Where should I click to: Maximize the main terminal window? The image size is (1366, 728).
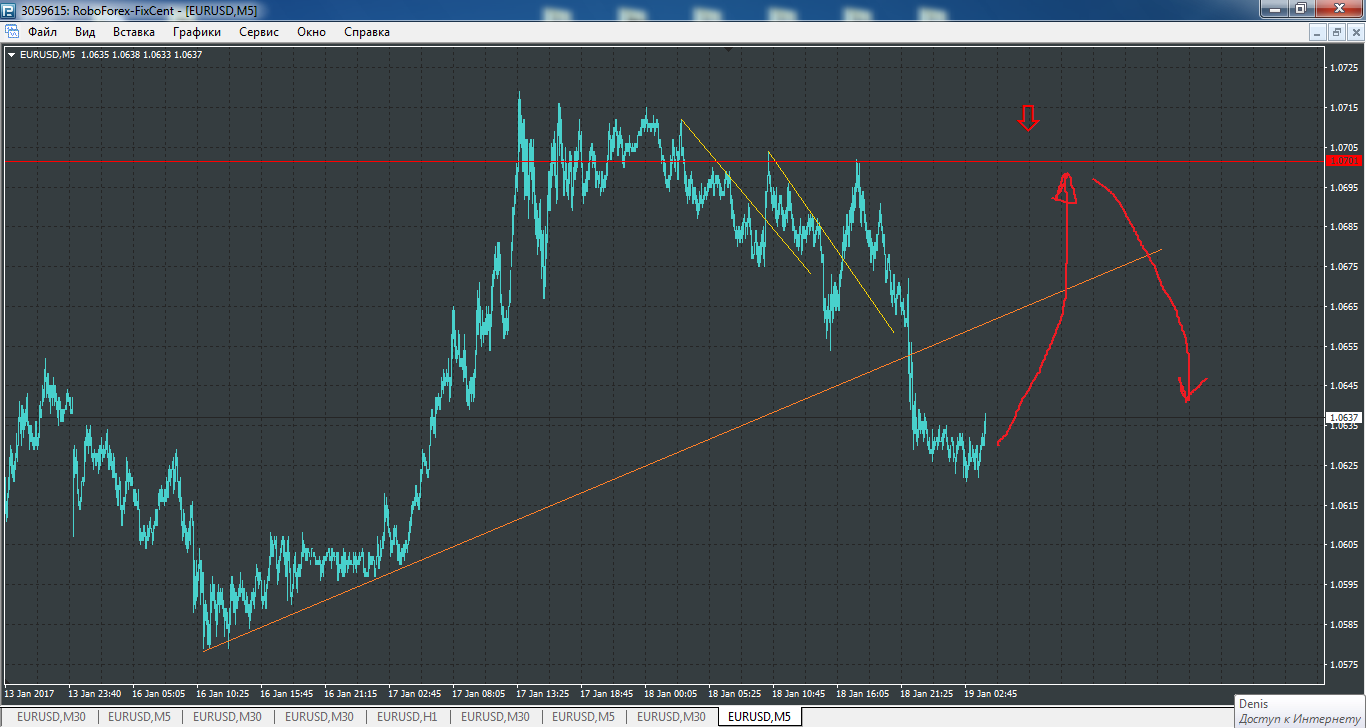click(1300, 8)
